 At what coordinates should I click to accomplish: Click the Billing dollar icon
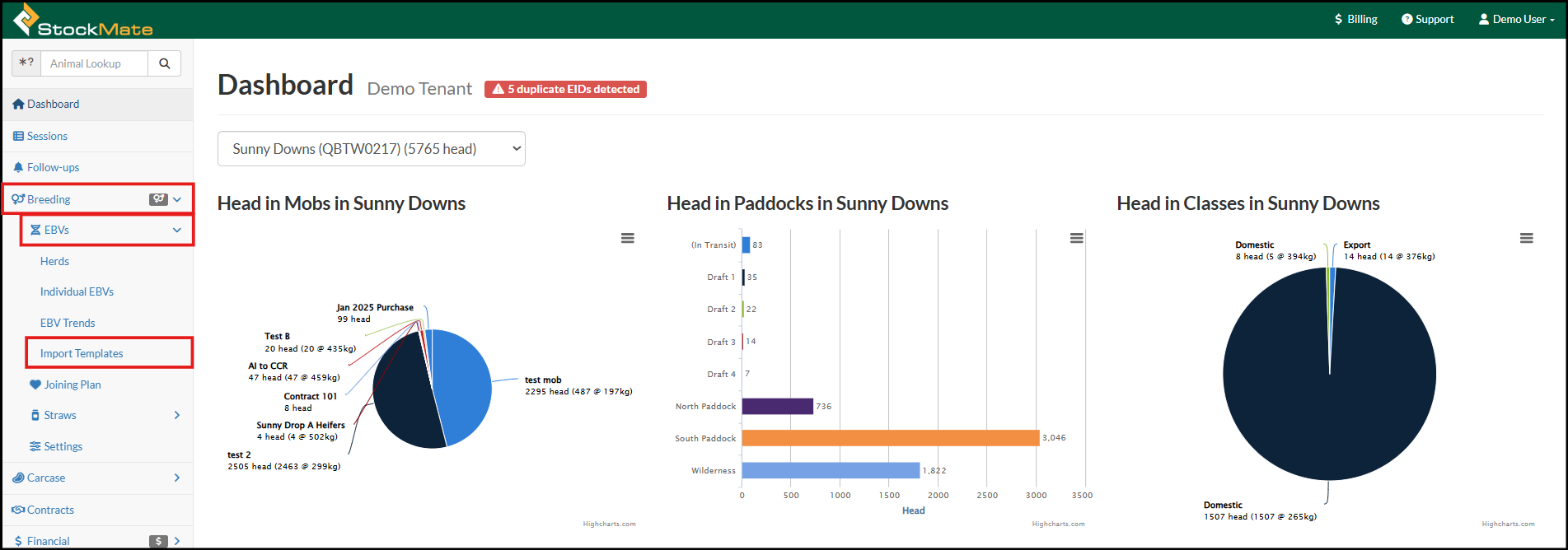point(1339,19)
